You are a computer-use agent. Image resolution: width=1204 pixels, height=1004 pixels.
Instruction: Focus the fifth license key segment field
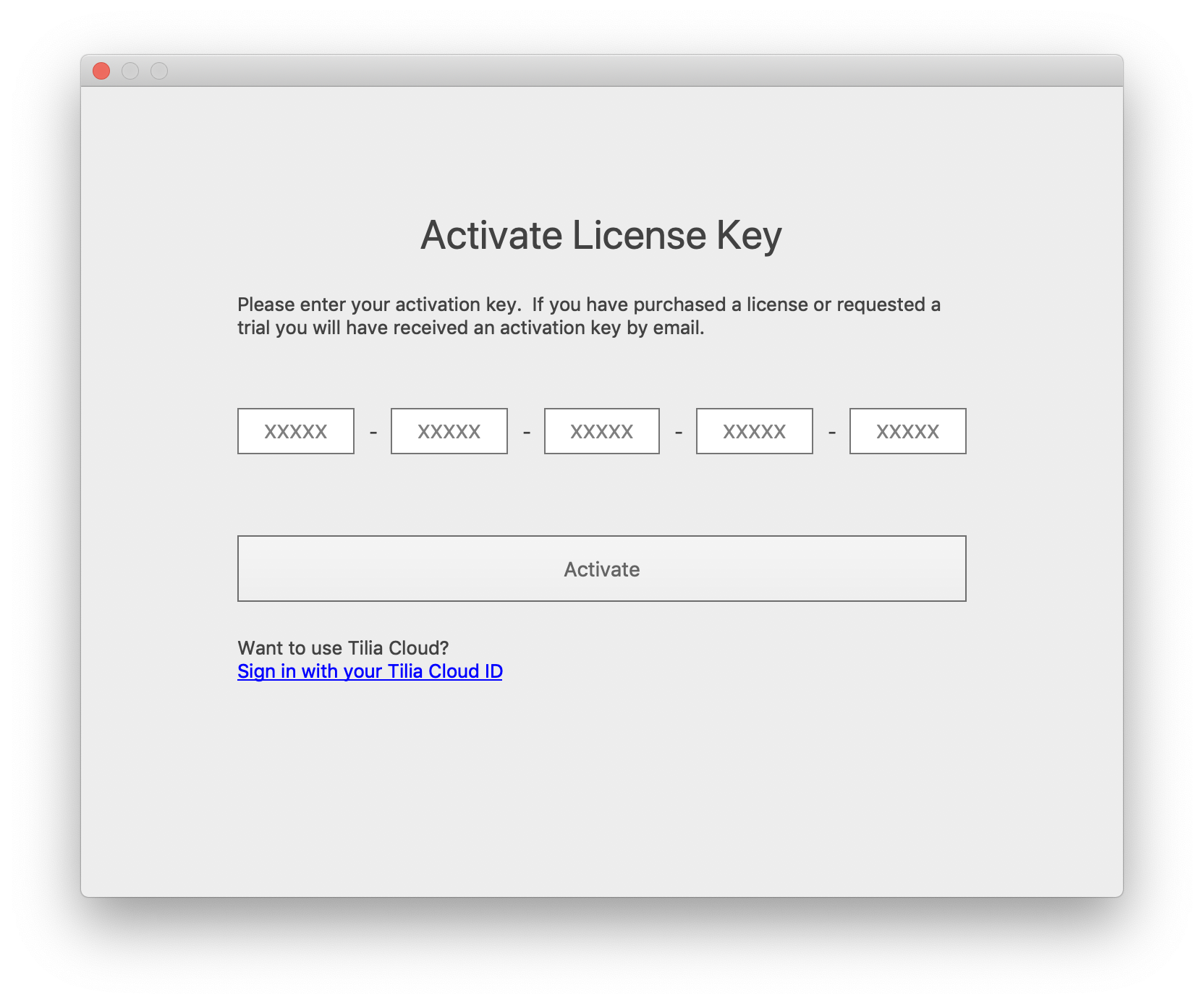click(908, 431)
